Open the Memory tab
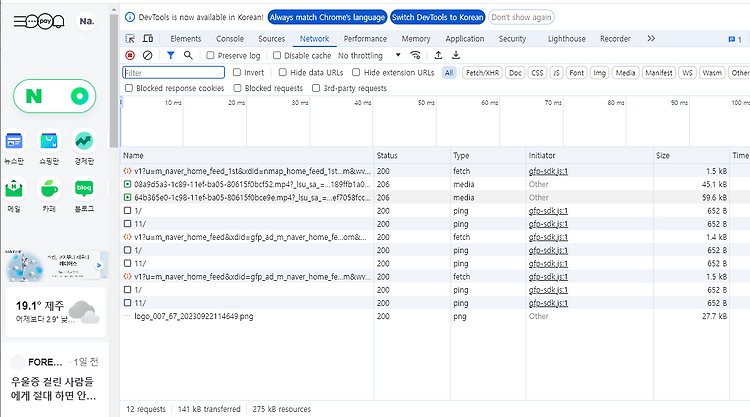Viewport: 750px width, 417px height. tap(416, 39)
